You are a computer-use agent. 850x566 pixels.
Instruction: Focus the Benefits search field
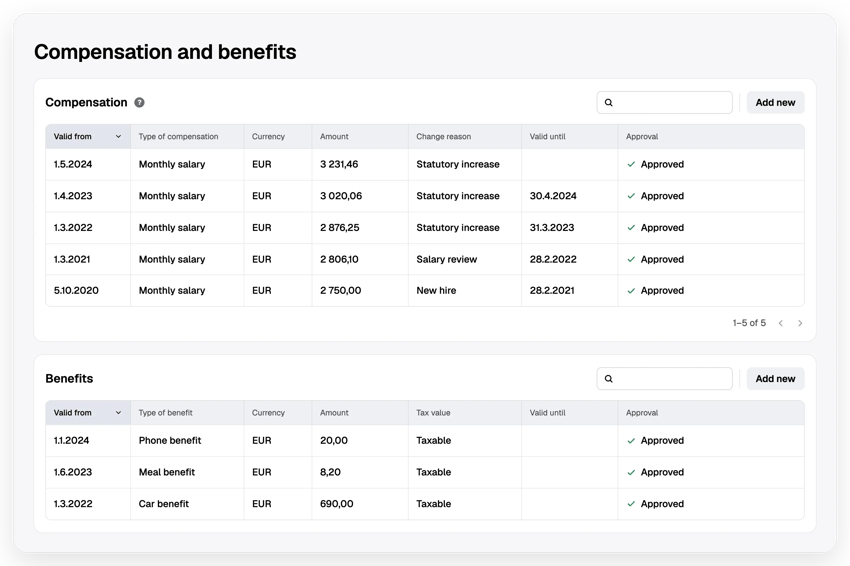[665, 379]
